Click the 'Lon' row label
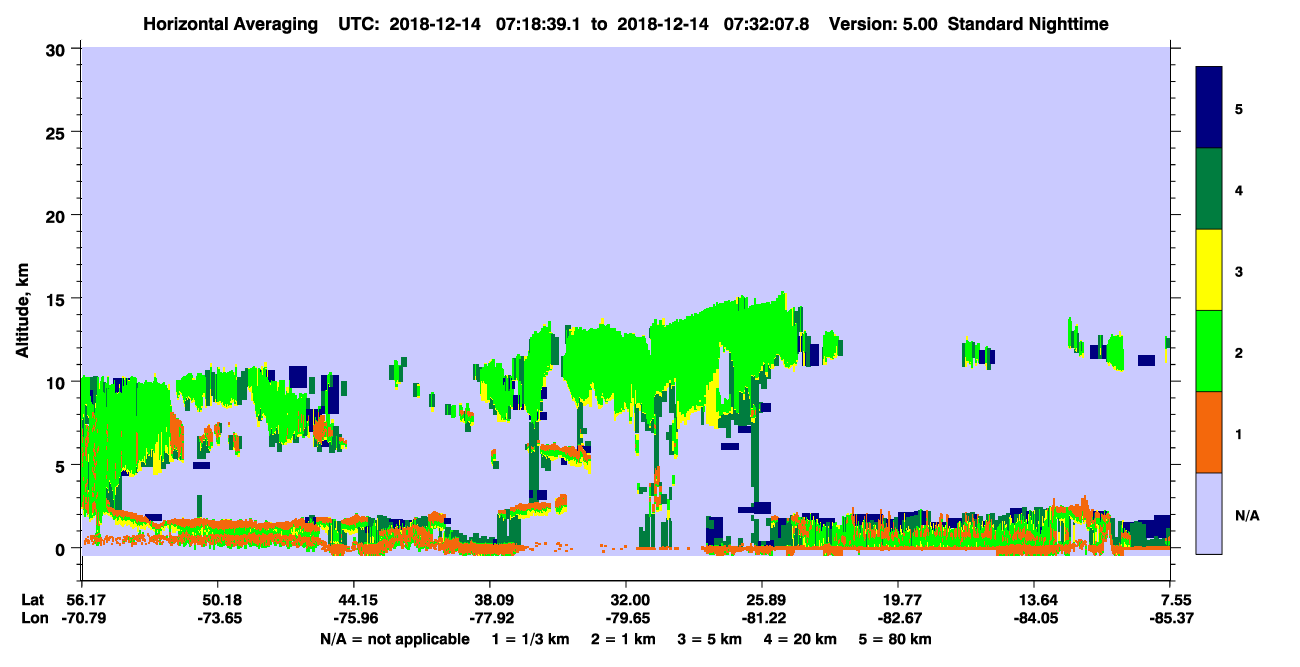 [33, 618]
